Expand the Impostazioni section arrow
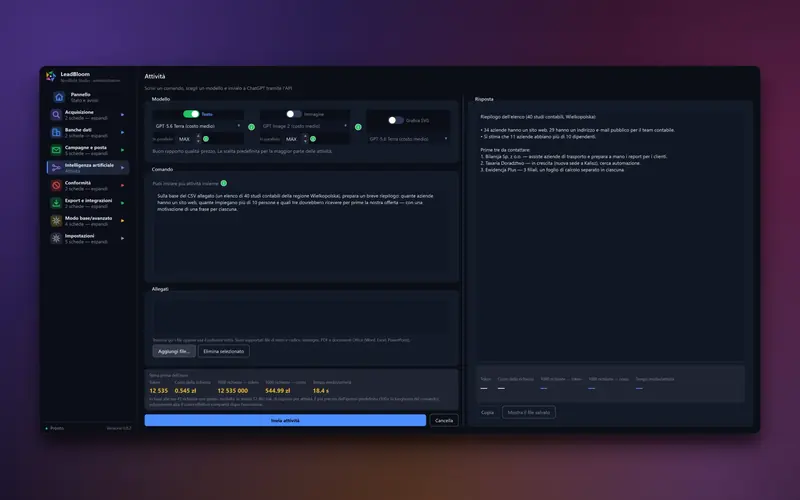Image resolution: width=800 pixels, height=500 pixels. point(122,238)
